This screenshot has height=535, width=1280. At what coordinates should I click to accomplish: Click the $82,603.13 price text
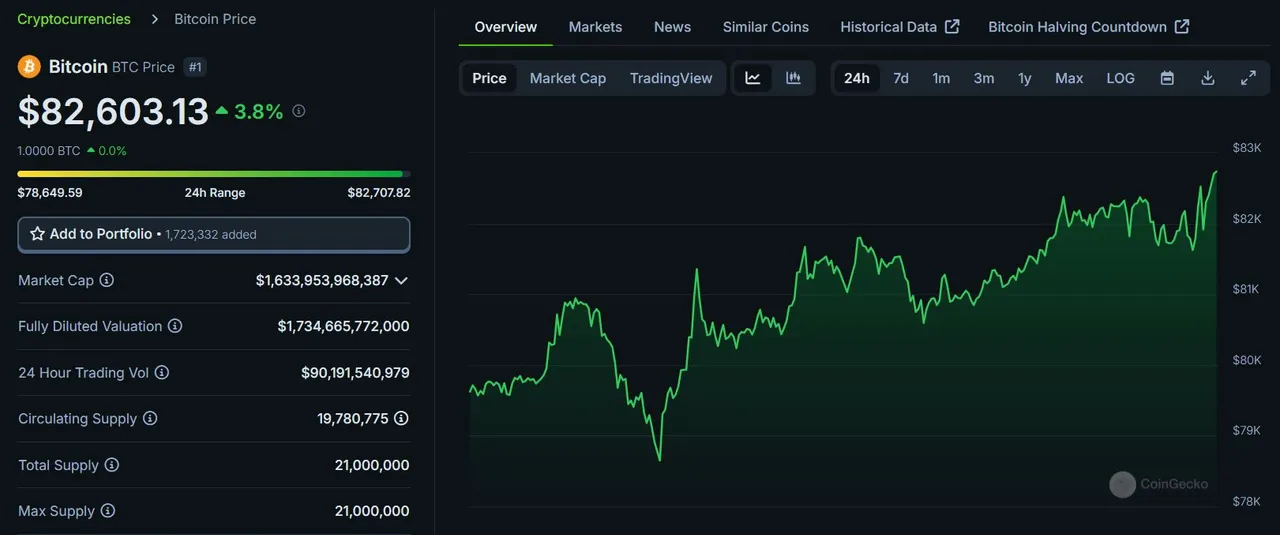click(x=113, y=112)
